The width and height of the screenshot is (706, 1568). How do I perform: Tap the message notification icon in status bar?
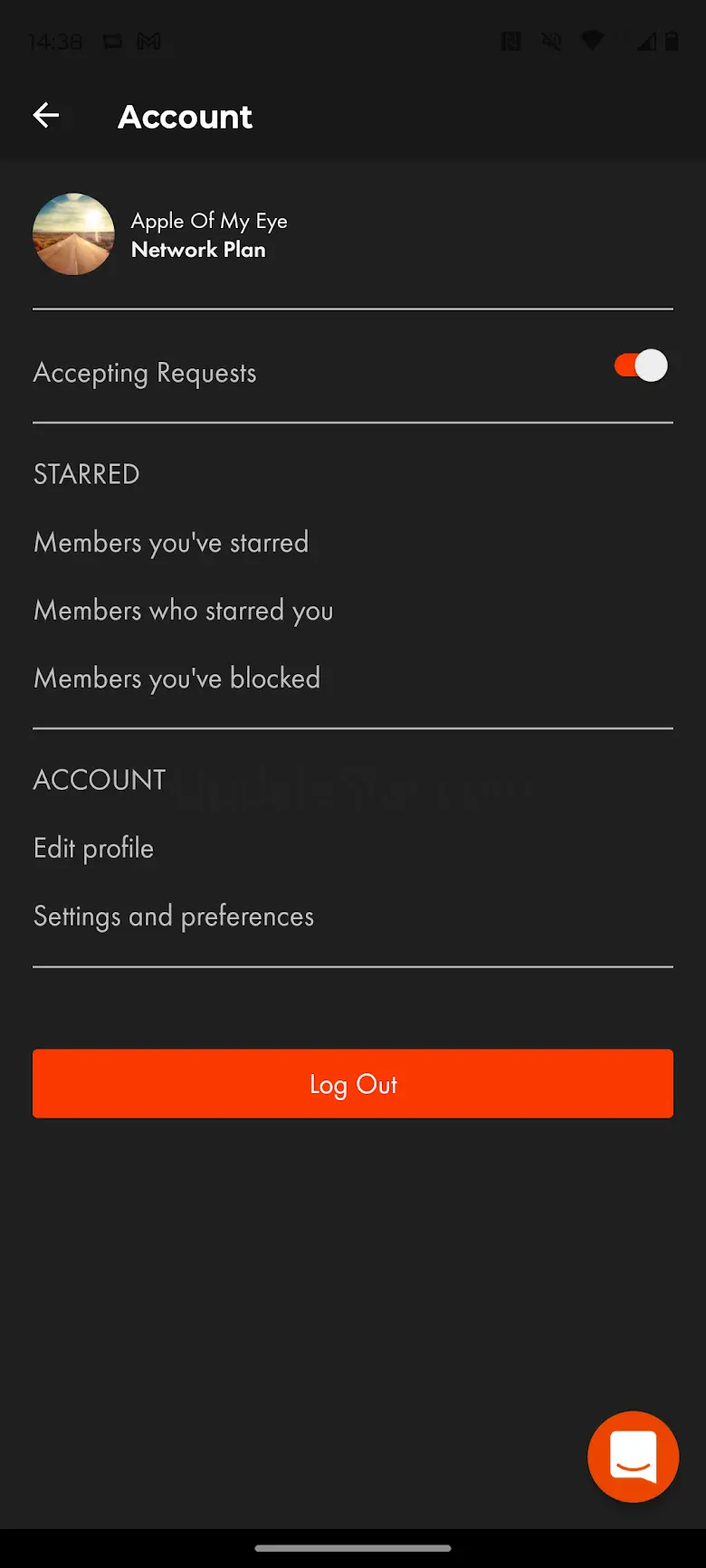pos(112,42)
